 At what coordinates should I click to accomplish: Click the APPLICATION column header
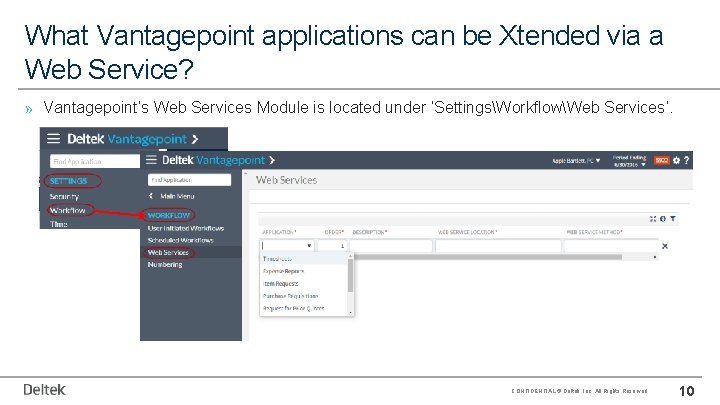pyautogui.click(x=279, y=232)
